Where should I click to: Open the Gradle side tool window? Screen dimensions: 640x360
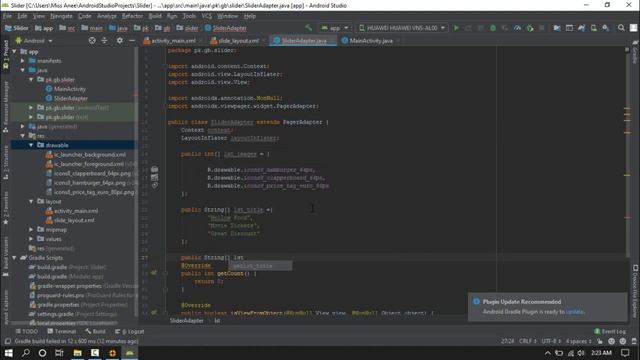pos(635,52)
